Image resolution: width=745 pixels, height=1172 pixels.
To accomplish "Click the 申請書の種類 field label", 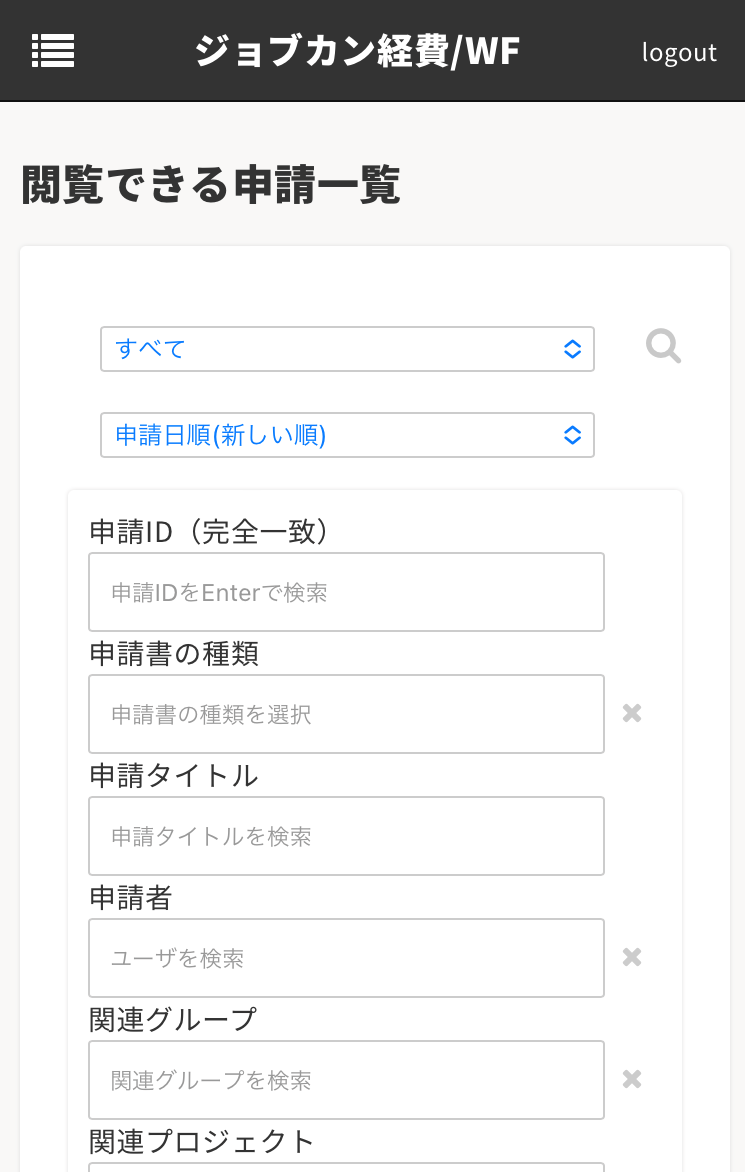I will pyautogui.click(x=174, y=654).
